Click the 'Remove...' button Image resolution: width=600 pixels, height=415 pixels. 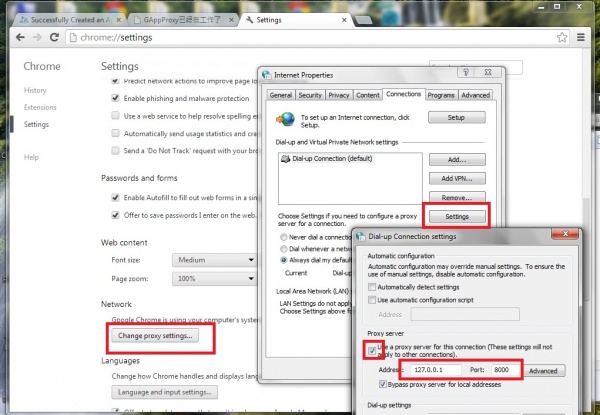pos(457,197)
